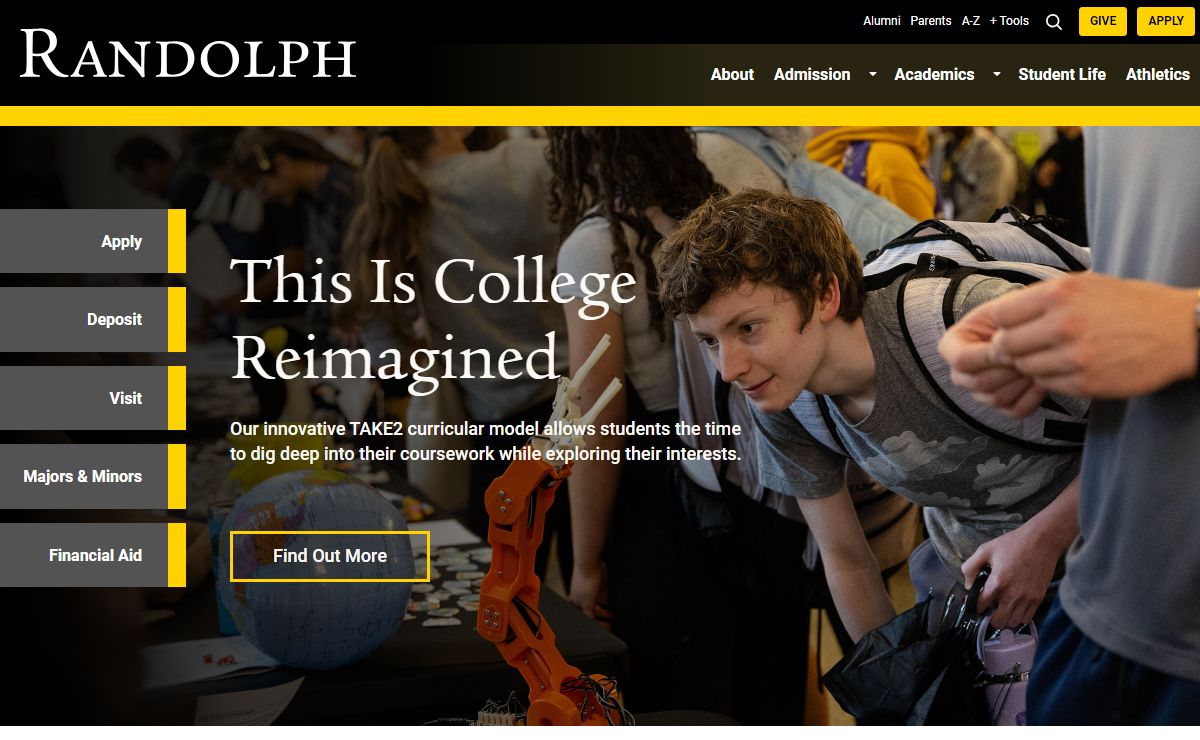
Task: Click the Randolph logo
Action: [x=188, y=54]
